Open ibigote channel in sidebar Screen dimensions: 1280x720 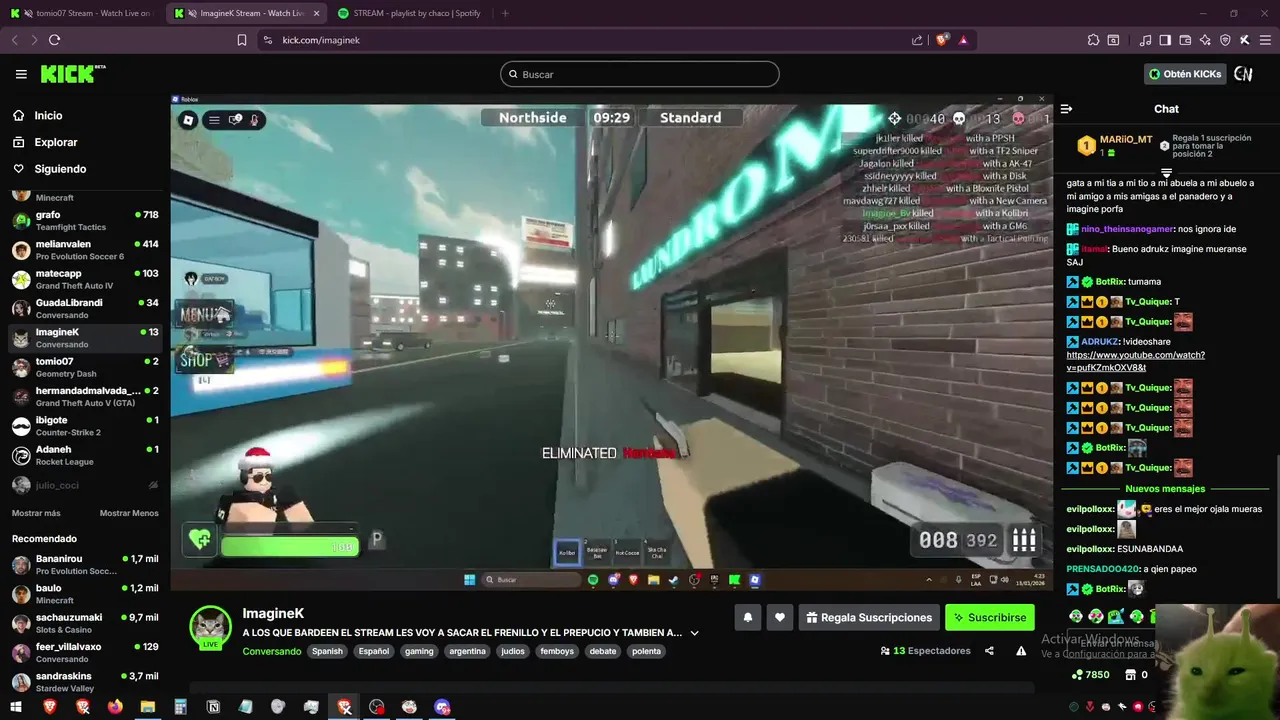tap(85, 426)
